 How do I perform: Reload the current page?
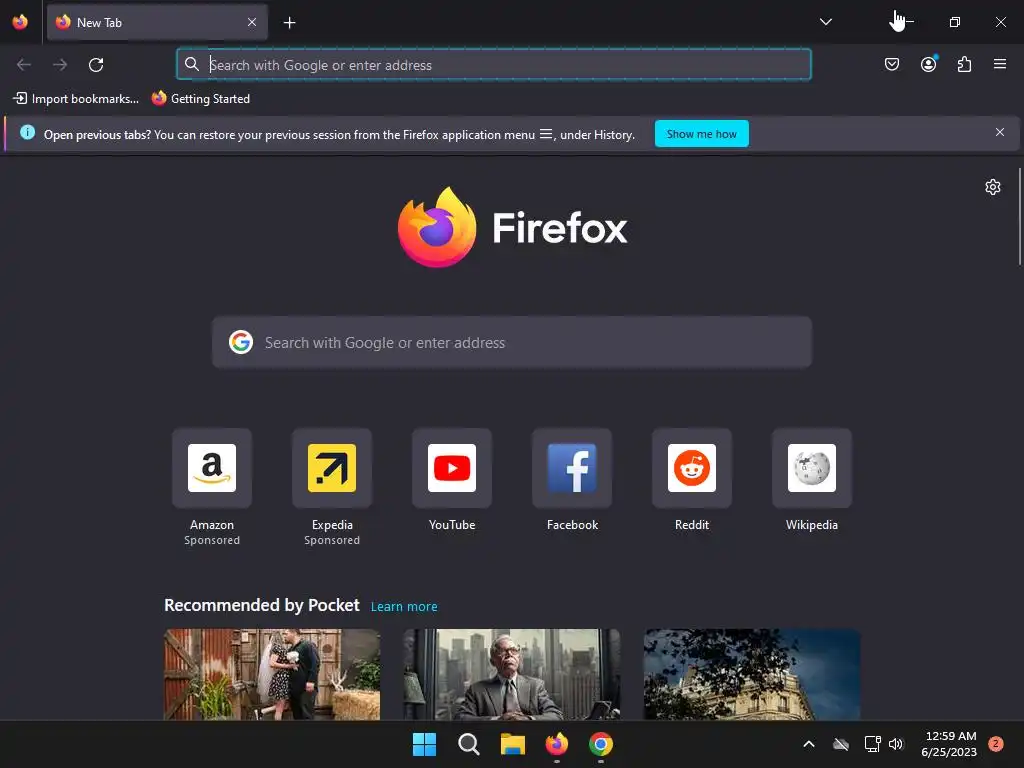coord(96,65)
